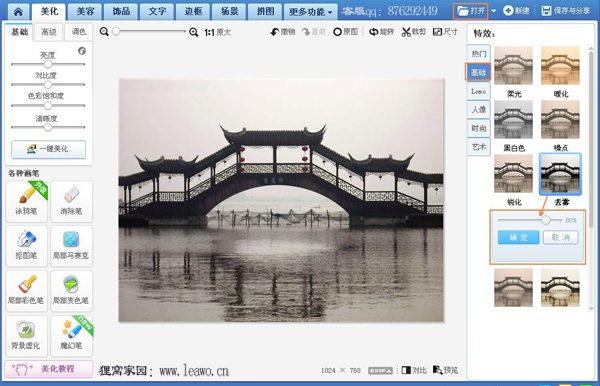The height and width of the screenshot is (386, 600).
Task: Cancel the effect with 取消 button
Action: (x=560, y=237)
